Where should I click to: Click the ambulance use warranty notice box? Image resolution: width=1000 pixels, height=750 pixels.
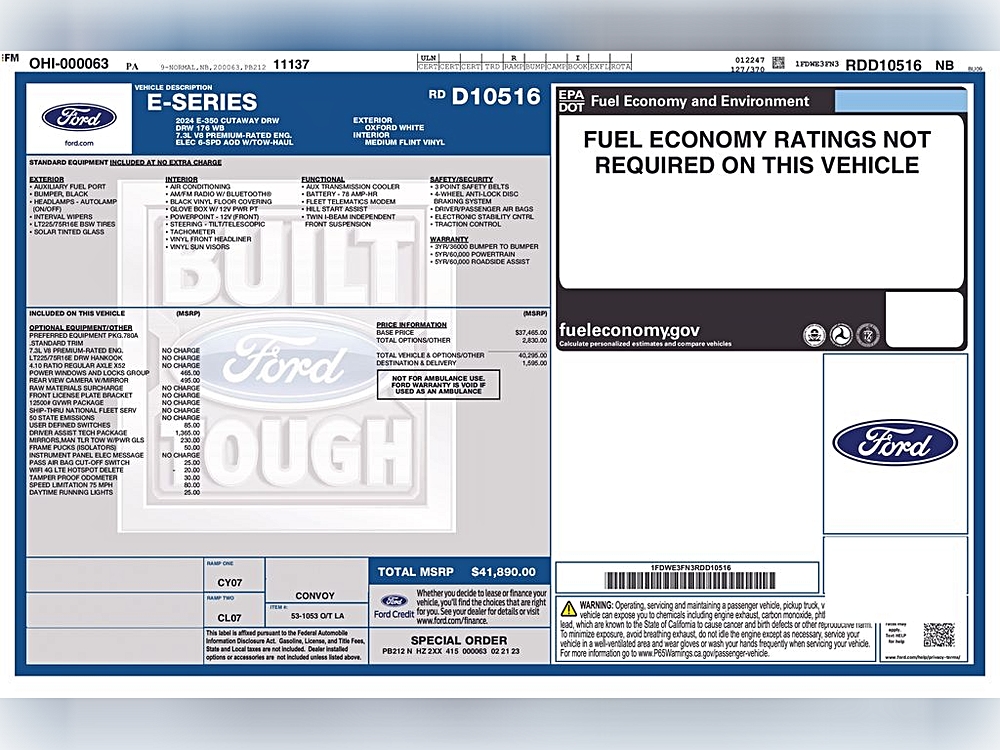tap(438, 384)
